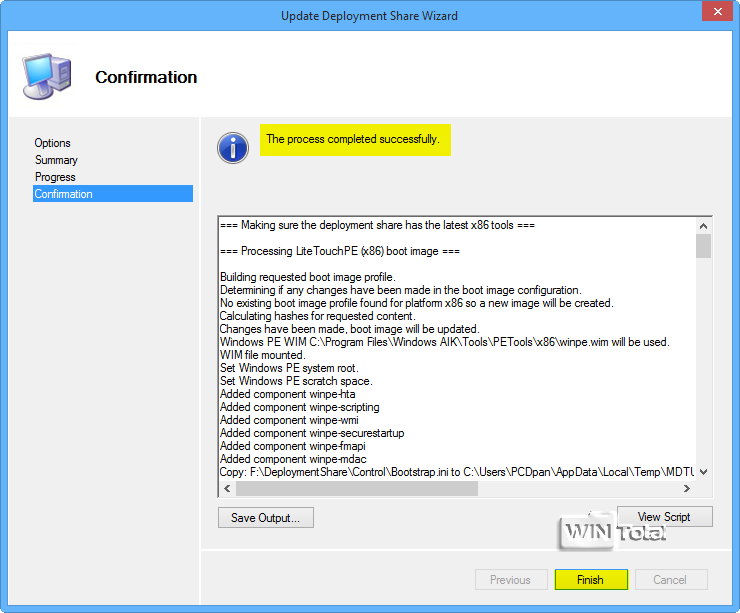
Task: Click 'Changes have been made, boot image' line
Action: pos(350,329)
